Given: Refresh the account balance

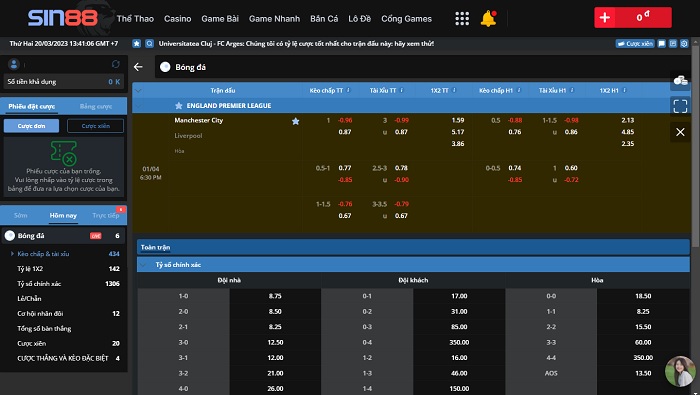Looking at the screenshot, I should point(116,64).
